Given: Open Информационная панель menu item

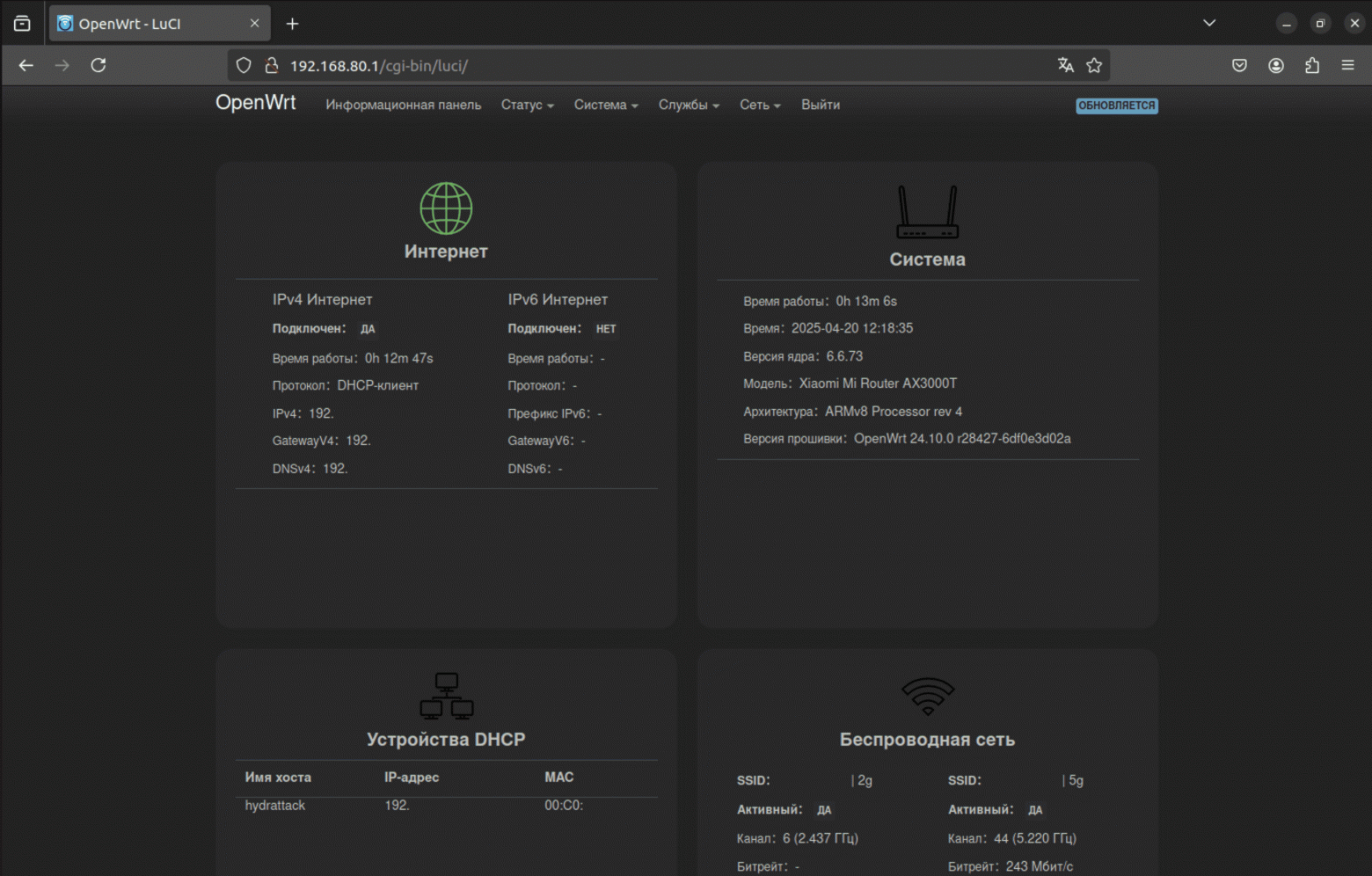Looking at the screenshot, I should [x=403, y=105].
